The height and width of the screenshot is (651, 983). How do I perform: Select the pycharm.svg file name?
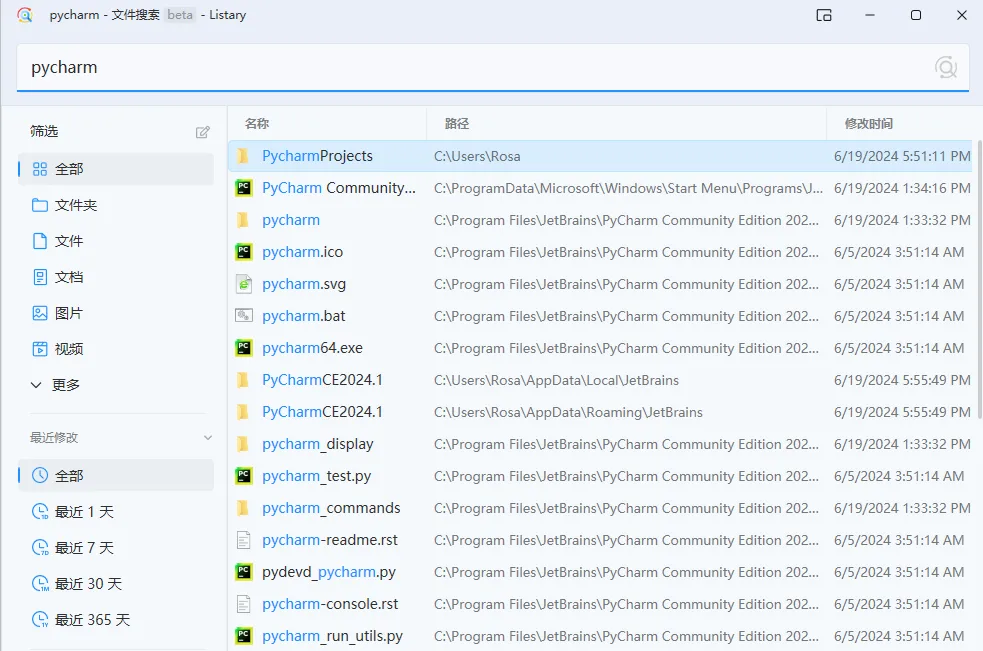click(304, 284)
